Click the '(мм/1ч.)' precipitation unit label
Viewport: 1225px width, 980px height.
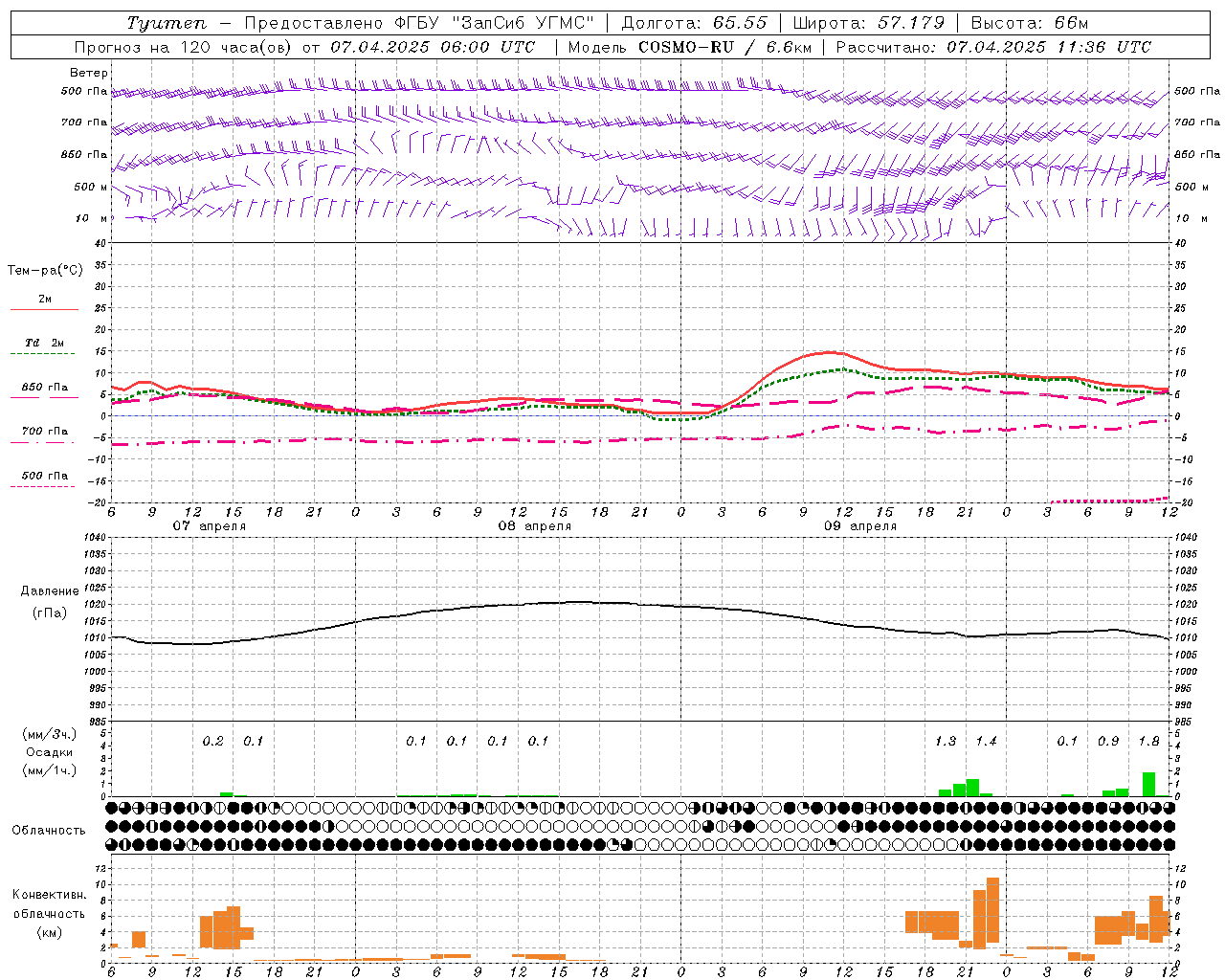pos(50,770)
